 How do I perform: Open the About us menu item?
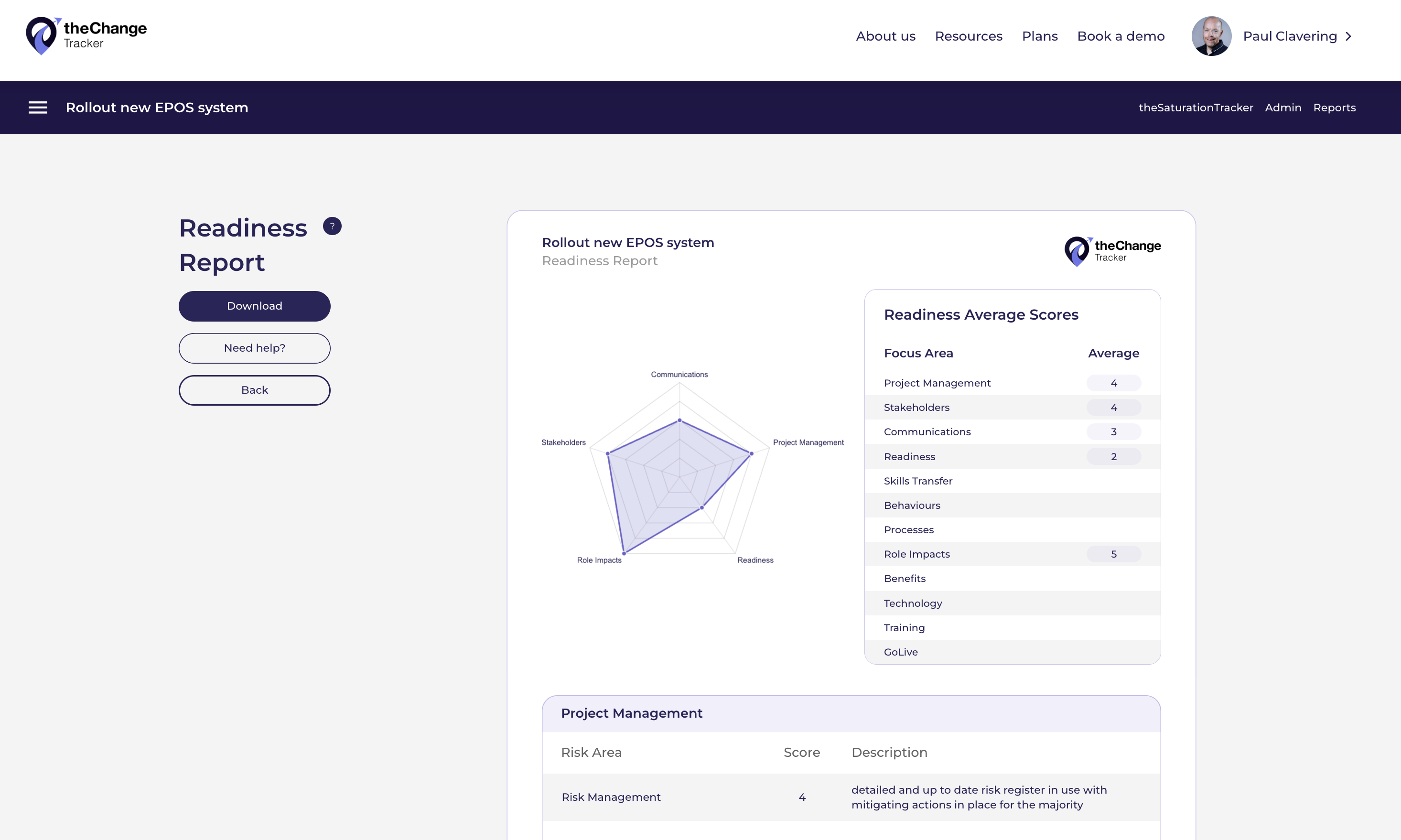click(x=885, y=36)
